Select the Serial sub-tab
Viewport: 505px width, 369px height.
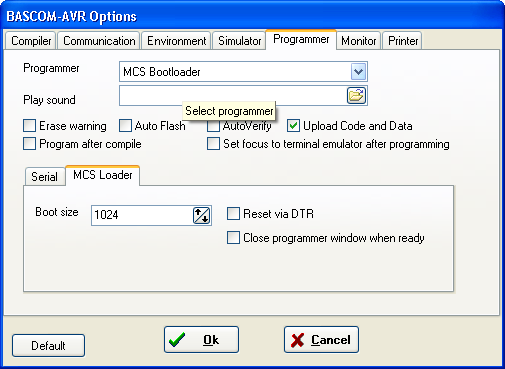click(x=45, y=176)
